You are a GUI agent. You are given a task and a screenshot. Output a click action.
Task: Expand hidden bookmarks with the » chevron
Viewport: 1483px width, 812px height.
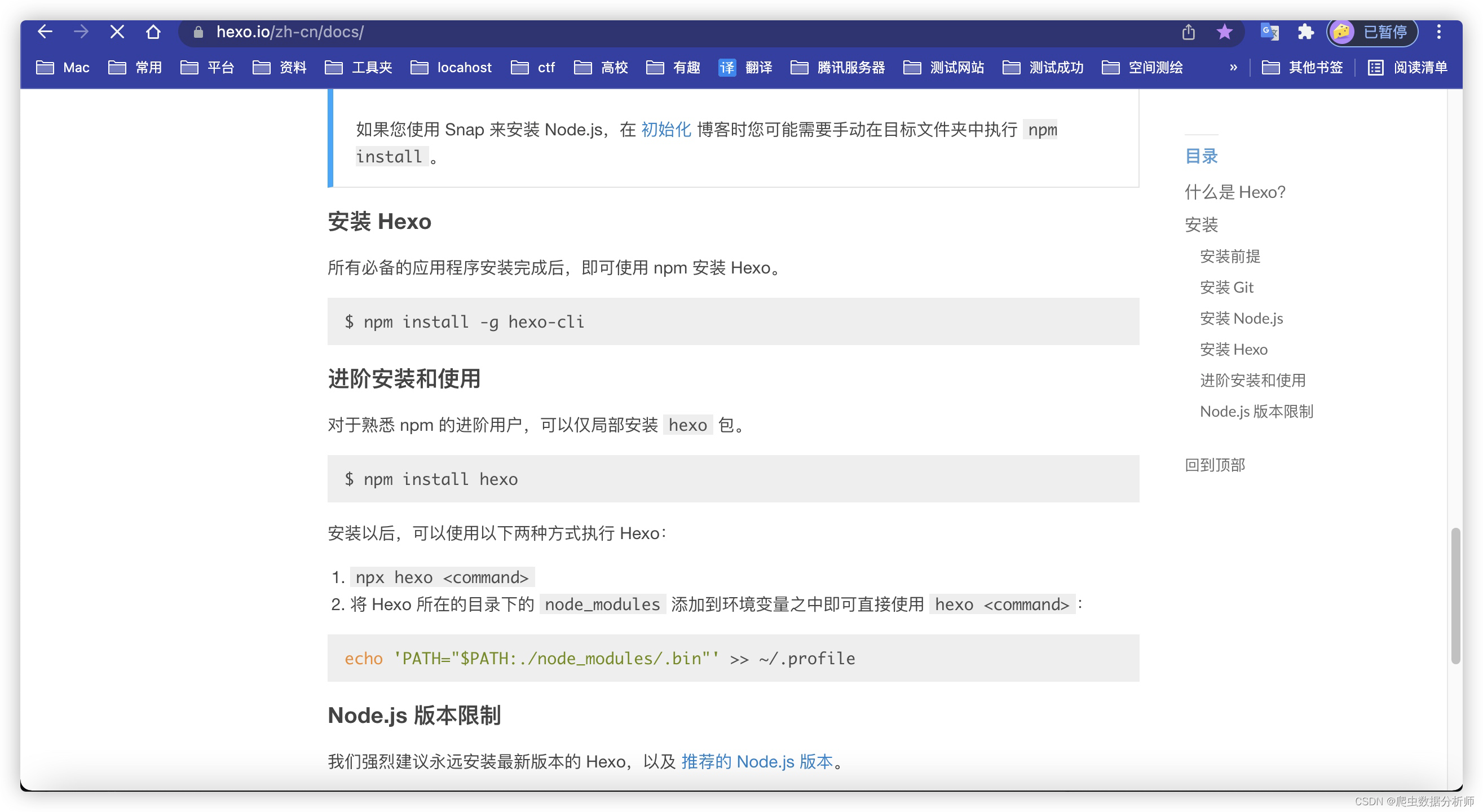tap(1233, 67)
